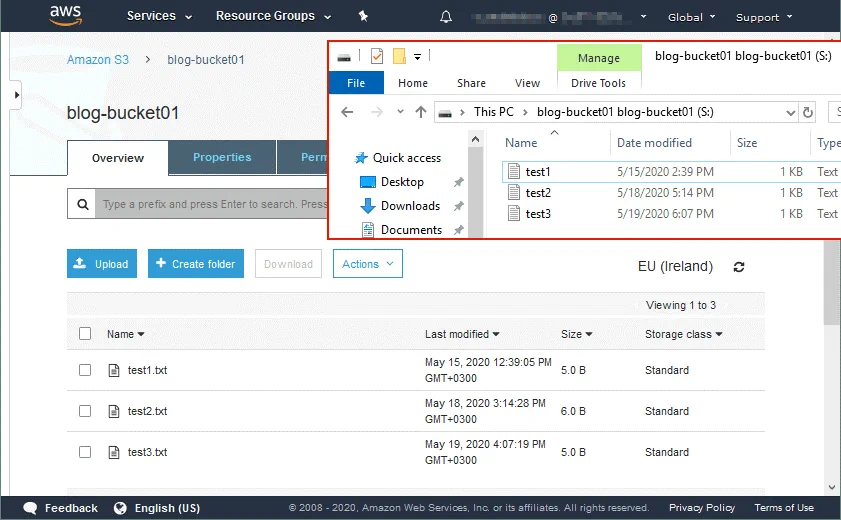Screen dimensions: 841x520
Task: Open the notifications bell icon
Action: pyautogui.click(x=446, y=17)
